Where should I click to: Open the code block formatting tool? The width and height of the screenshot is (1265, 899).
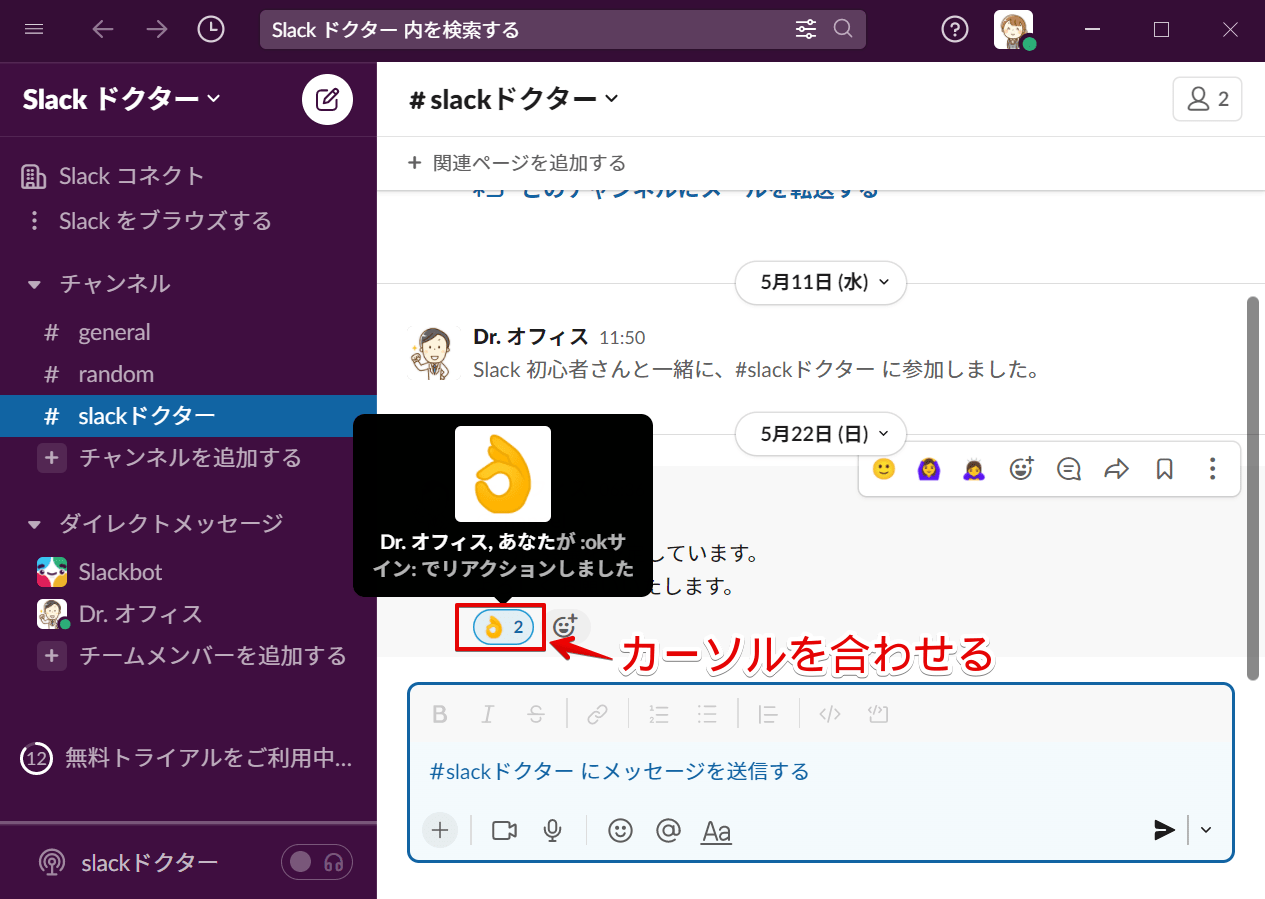pyautogui.click(x=878, y=713)
